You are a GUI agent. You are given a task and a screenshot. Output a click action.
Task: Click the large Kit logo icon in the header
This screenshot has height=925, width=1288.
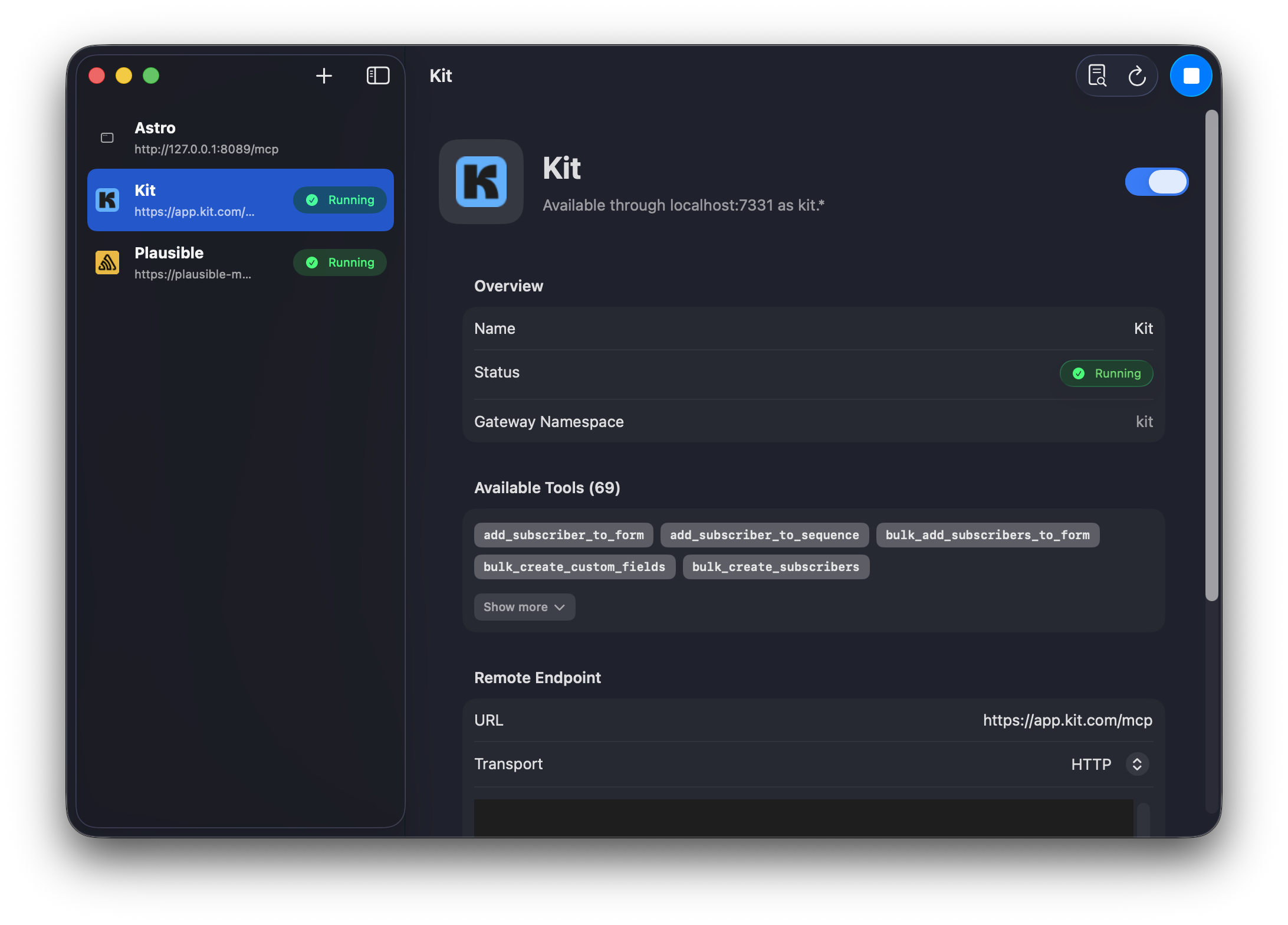(x=481, y=182)
